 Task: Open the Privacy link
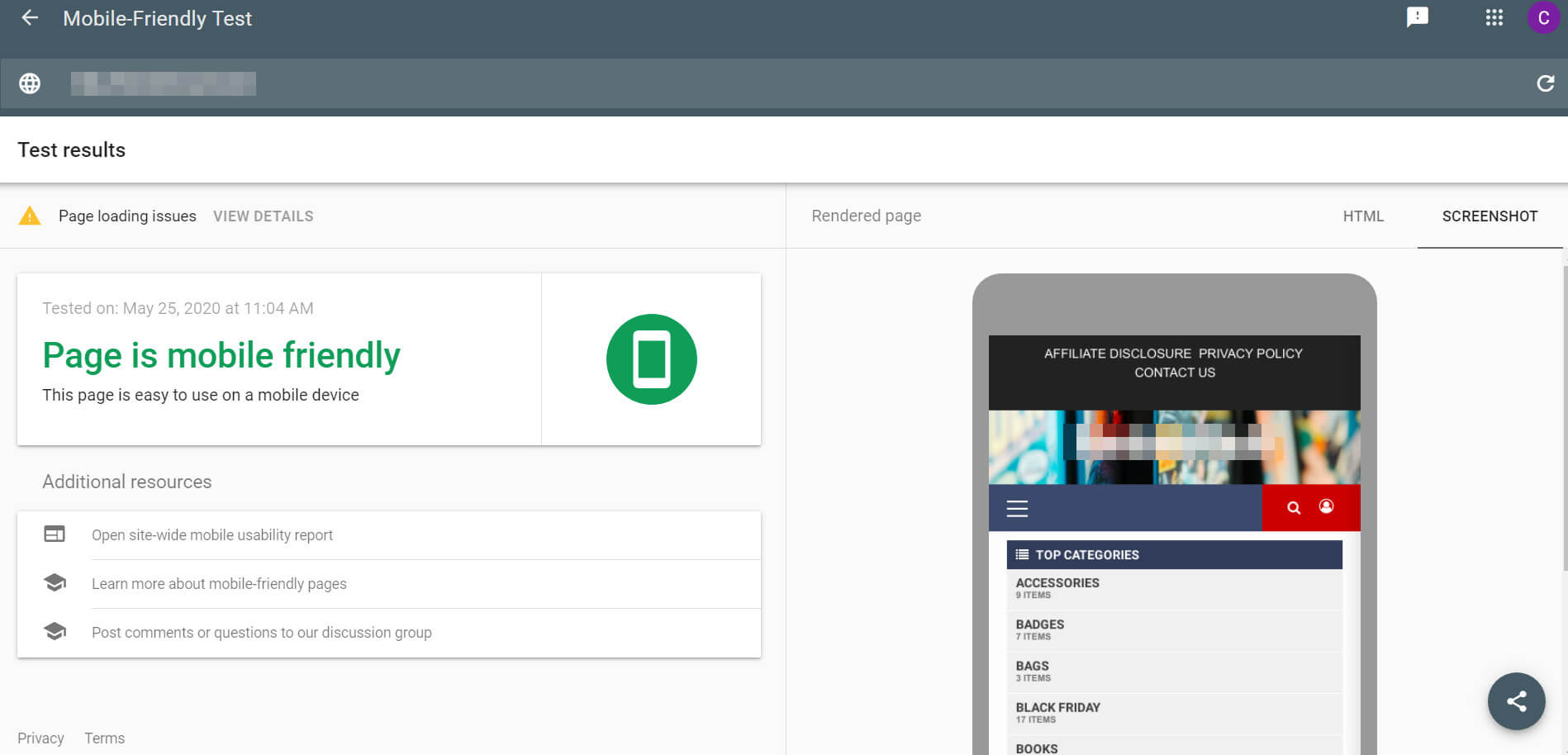coord(40,738)
